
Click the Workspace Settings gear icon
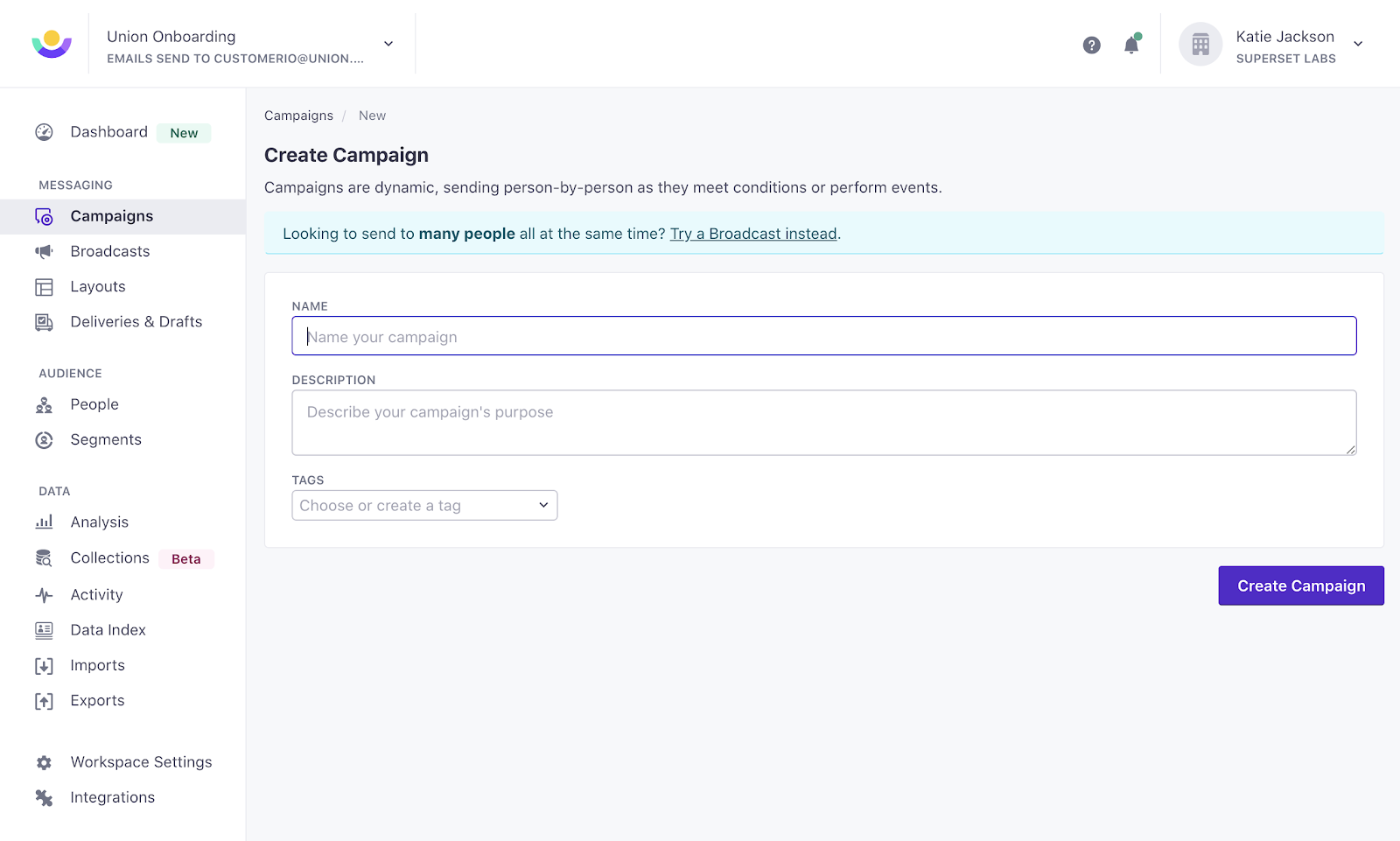(x=44, y=762)
